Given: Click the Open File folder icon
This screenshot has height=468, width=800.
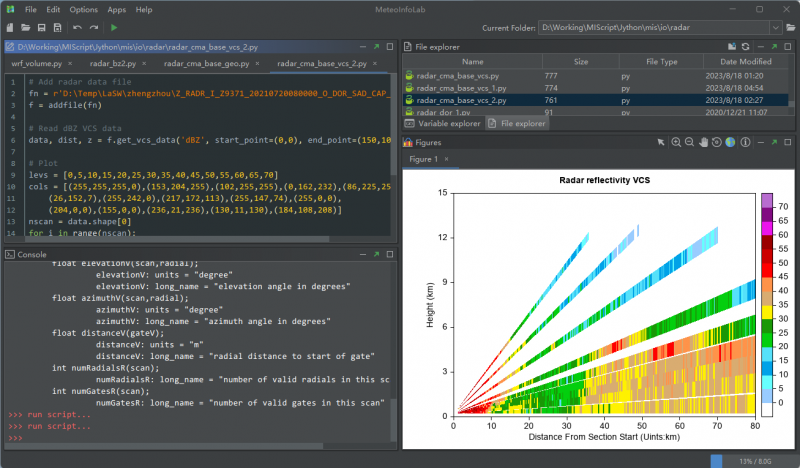Looking at the screenshot, I should point(26,27).
